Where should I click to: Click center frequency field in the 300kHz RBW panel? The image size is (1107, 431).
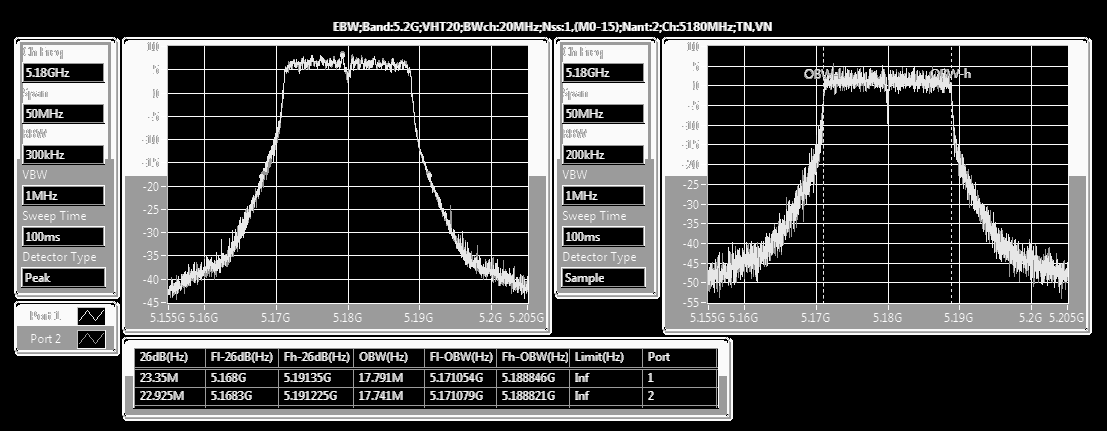(63, 73)
